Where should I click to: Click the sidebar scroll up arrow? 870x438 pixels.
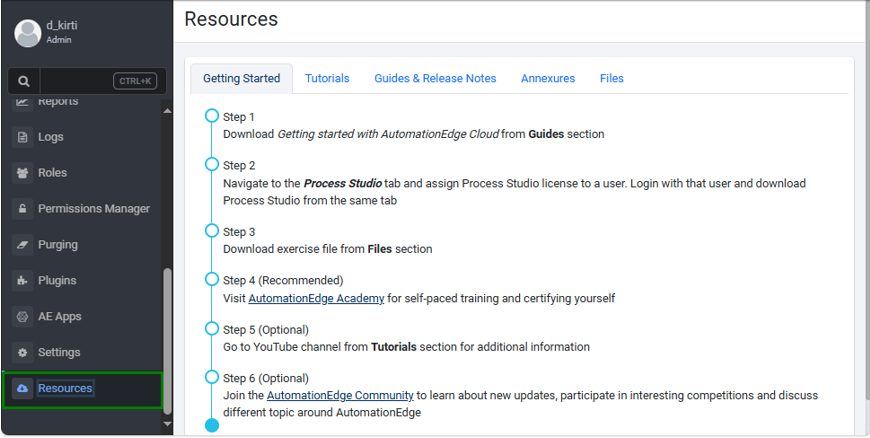pyautogui.click(x=167, y=109)
